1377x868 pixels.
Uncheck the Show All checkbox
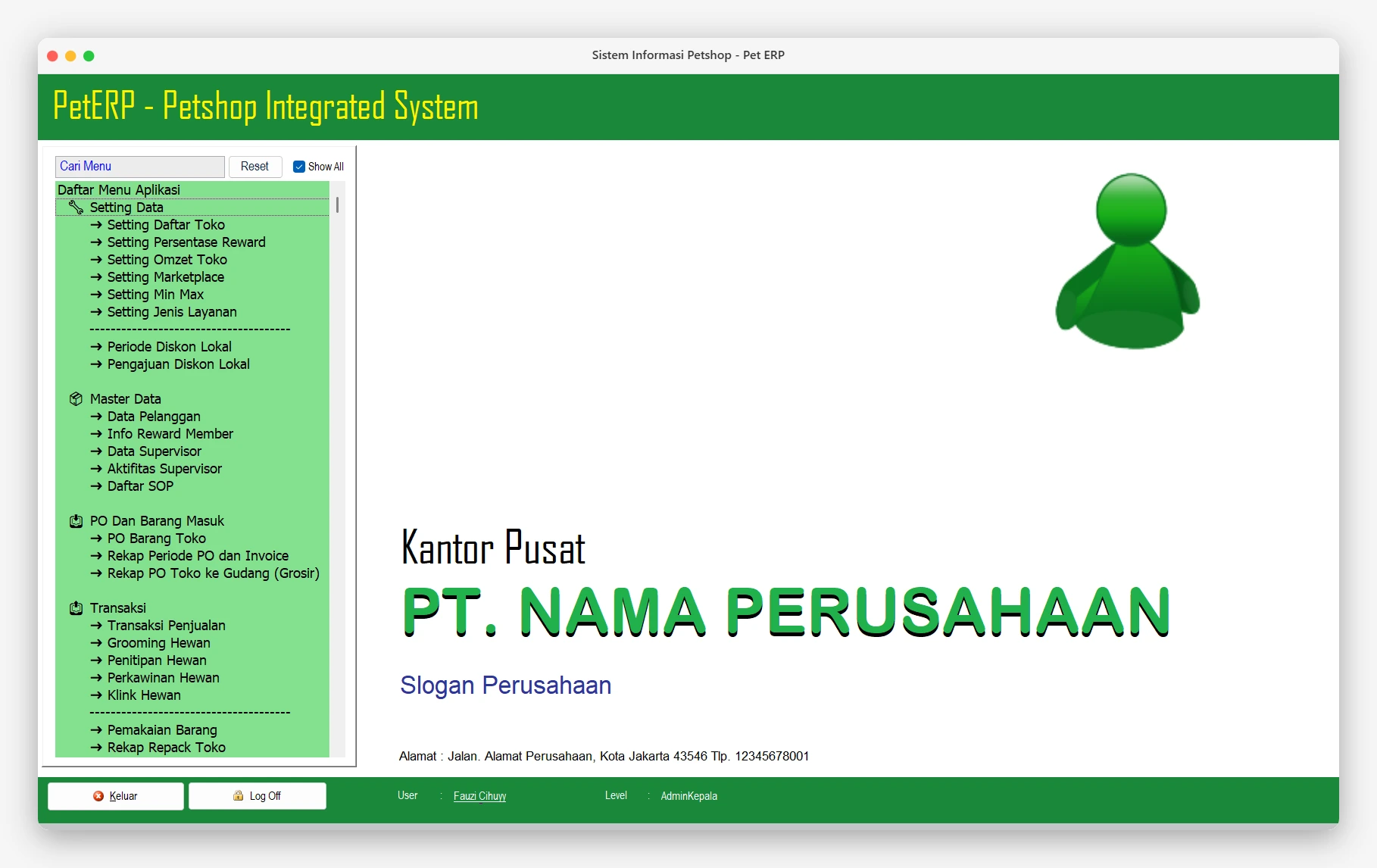pyautogui.click(x=299, y=166)
